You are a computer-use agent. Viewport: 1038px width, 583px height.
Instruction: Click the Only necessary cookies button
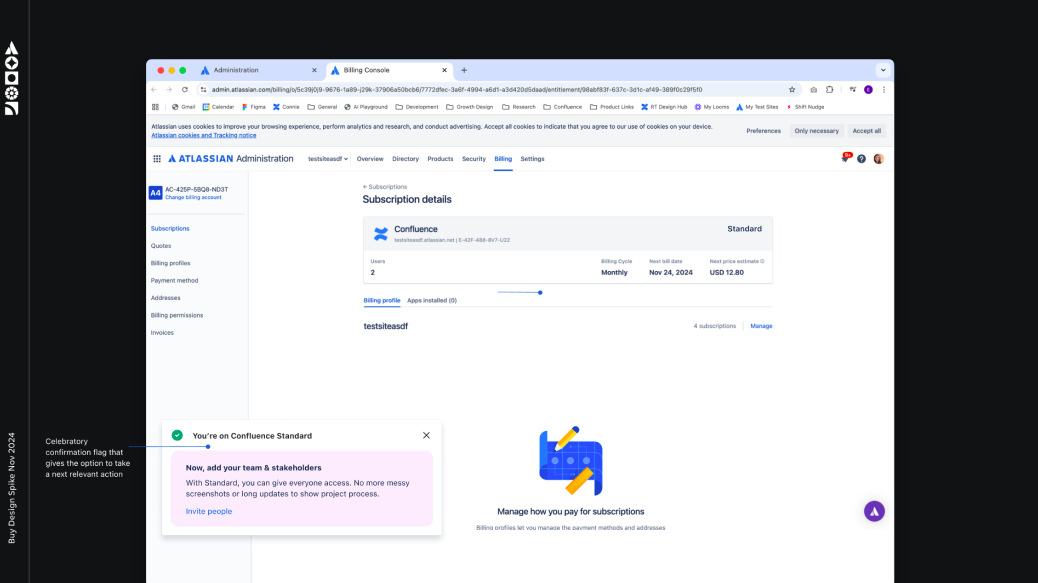pos(816,131)
